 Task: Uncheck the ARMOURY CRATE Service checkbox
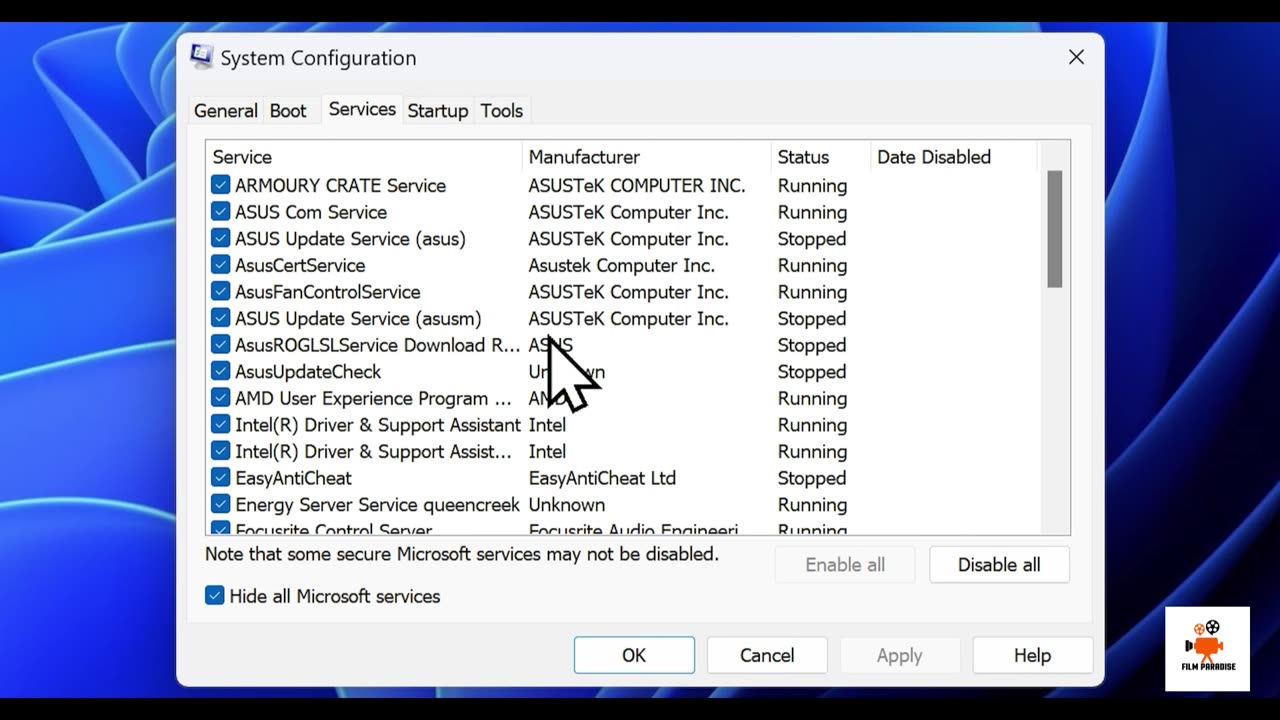pyautogui.click(x=221, y=185)
